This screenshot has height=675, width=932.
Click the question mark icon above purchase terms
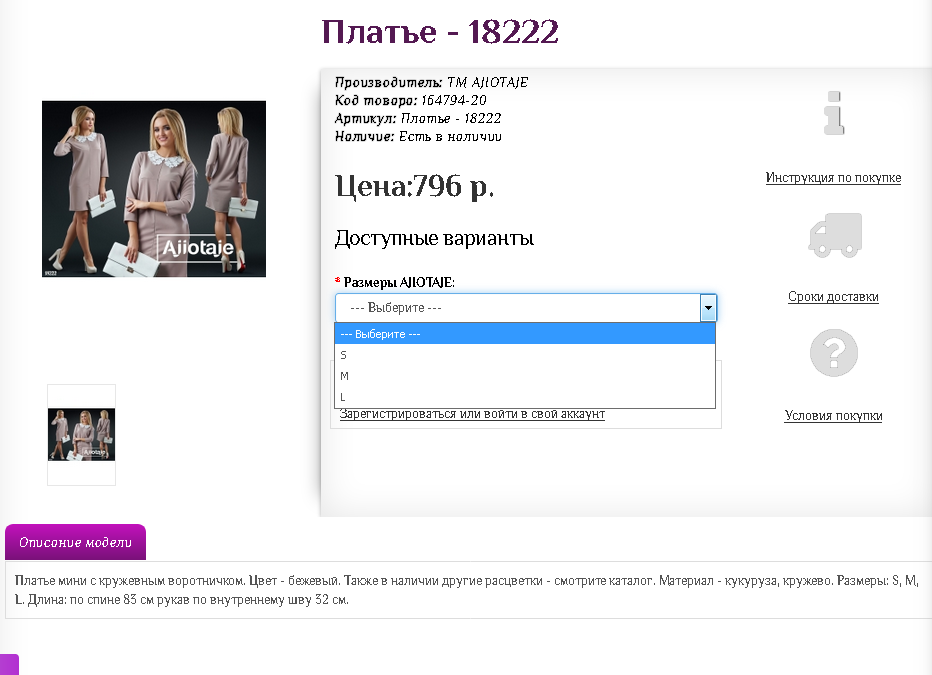pyautogui.click(x=834, y=352)
